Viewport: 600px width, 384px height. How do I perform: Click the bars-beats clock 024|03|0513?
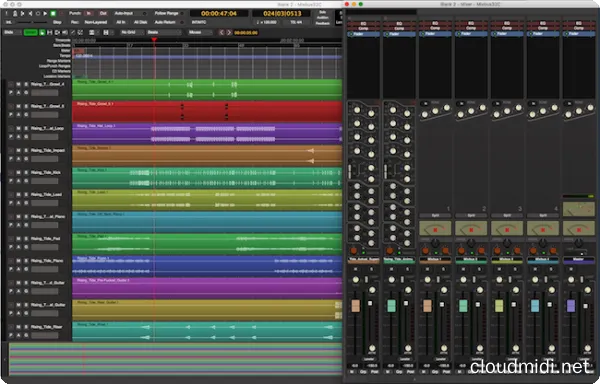(282, 13)
